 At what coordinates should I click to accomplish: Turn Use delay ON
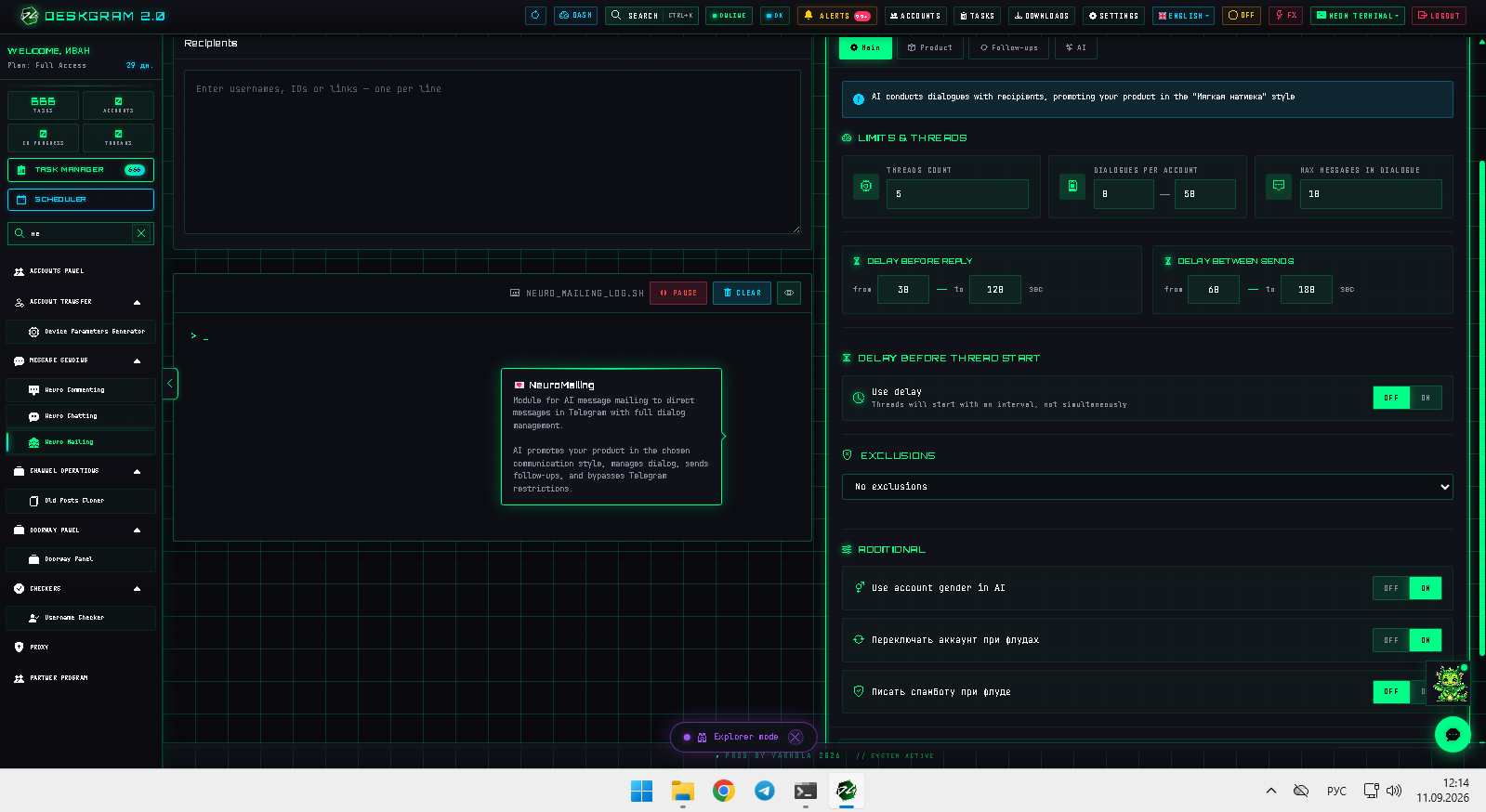click(x=1426, y=398)
